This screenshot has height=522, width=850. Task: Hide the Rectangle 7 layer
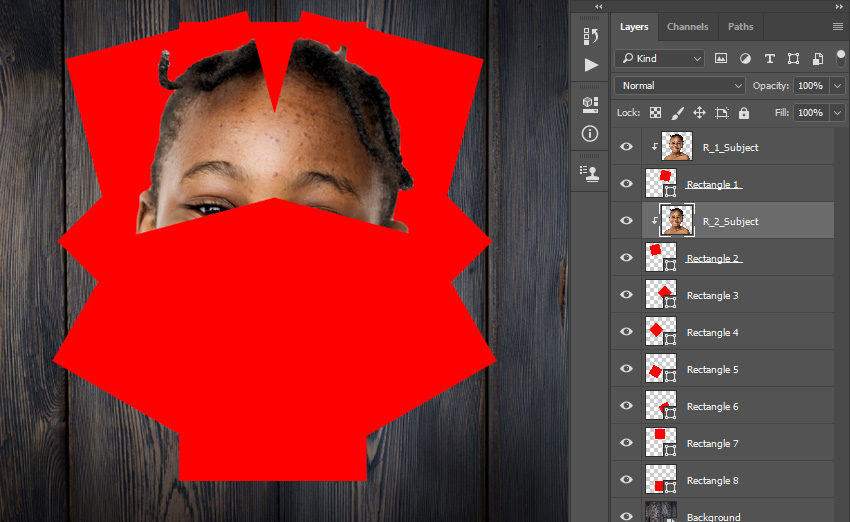626,442
